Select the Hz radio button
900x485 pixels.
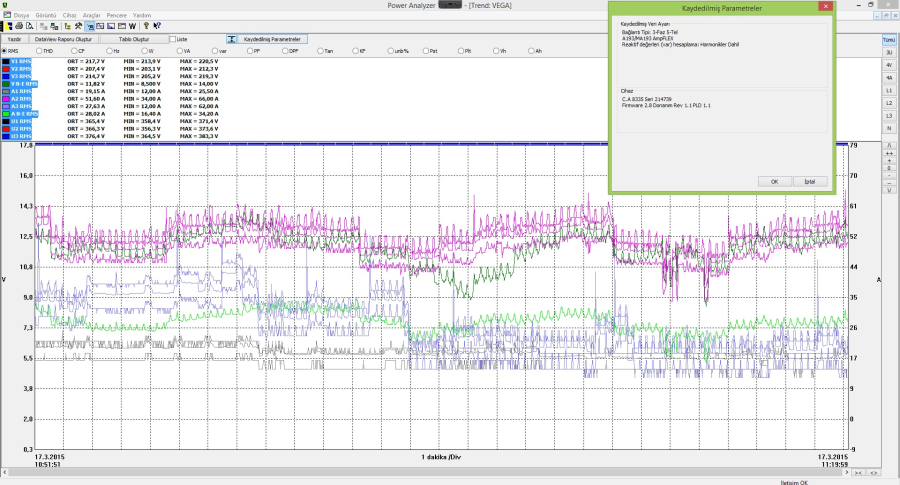(109, 51)
